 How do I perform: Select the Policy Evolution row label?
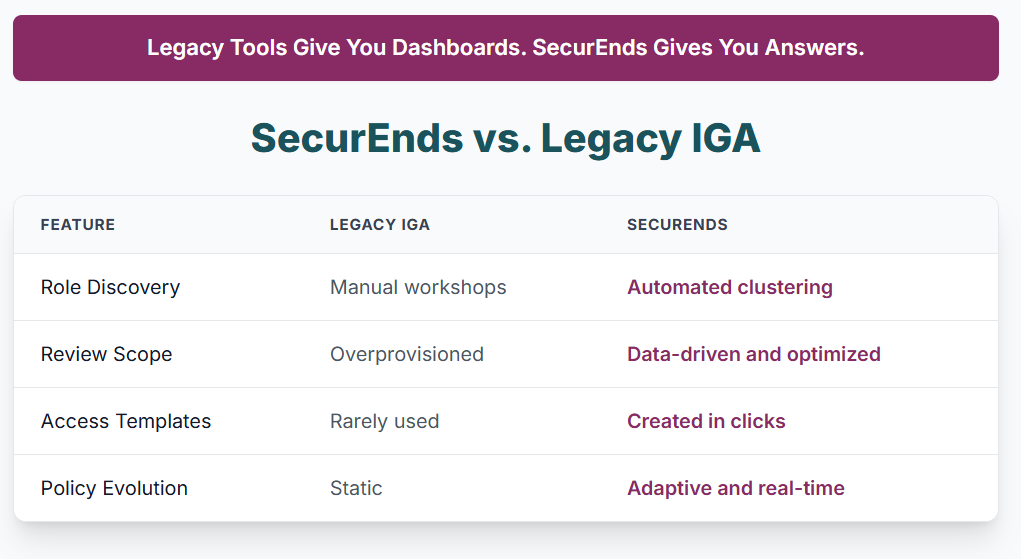[114, 489]
